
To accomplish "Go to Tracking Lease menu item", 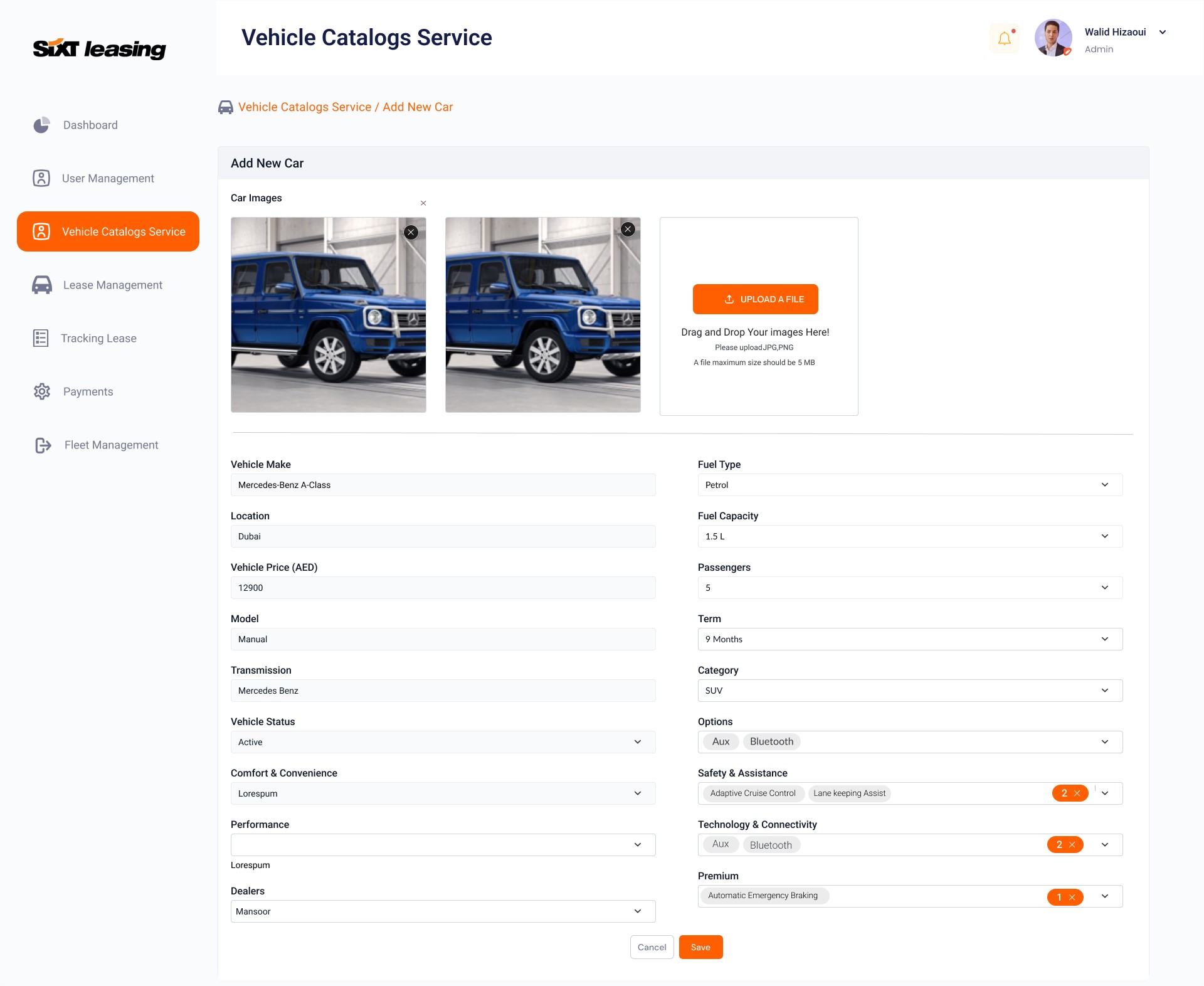I will (98, 339).
